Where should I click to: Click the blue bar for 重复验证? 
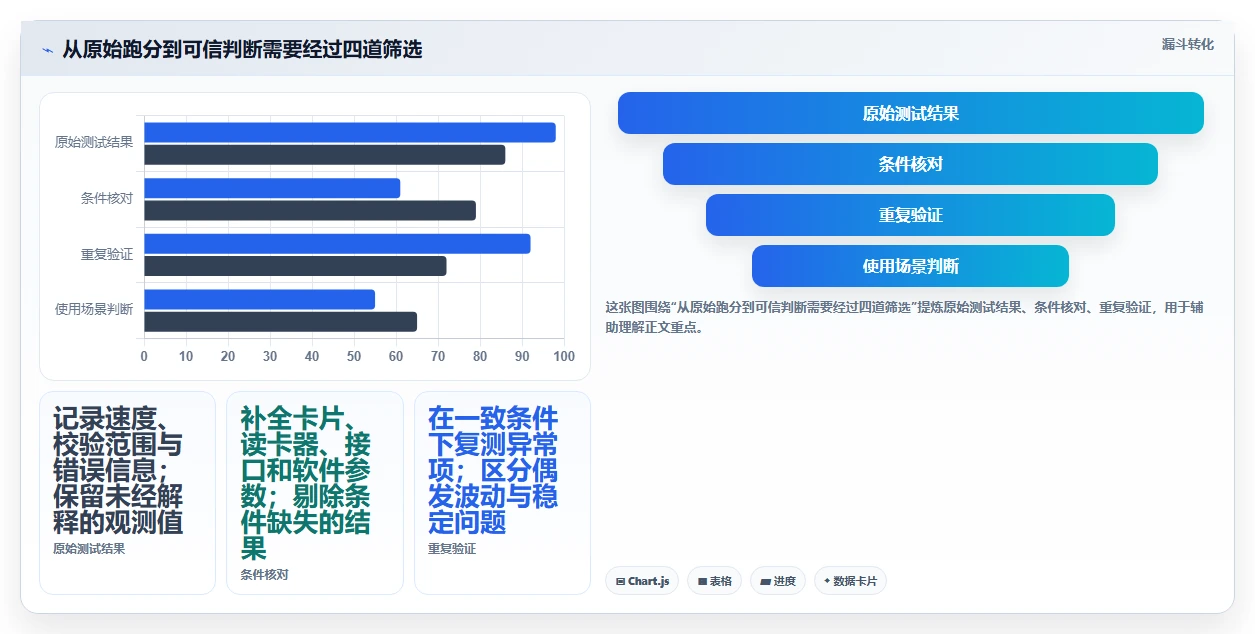[337, 244]
